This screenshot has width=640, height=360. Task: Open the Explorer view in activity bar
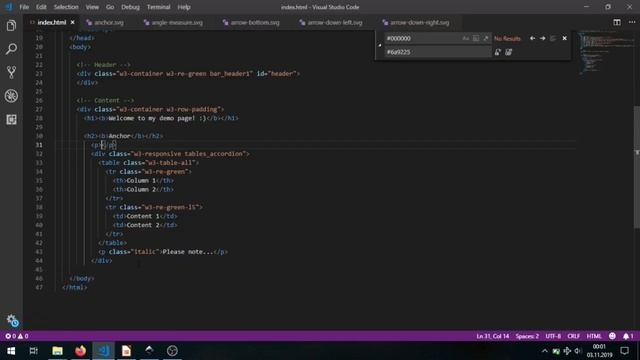click(11, 26)
